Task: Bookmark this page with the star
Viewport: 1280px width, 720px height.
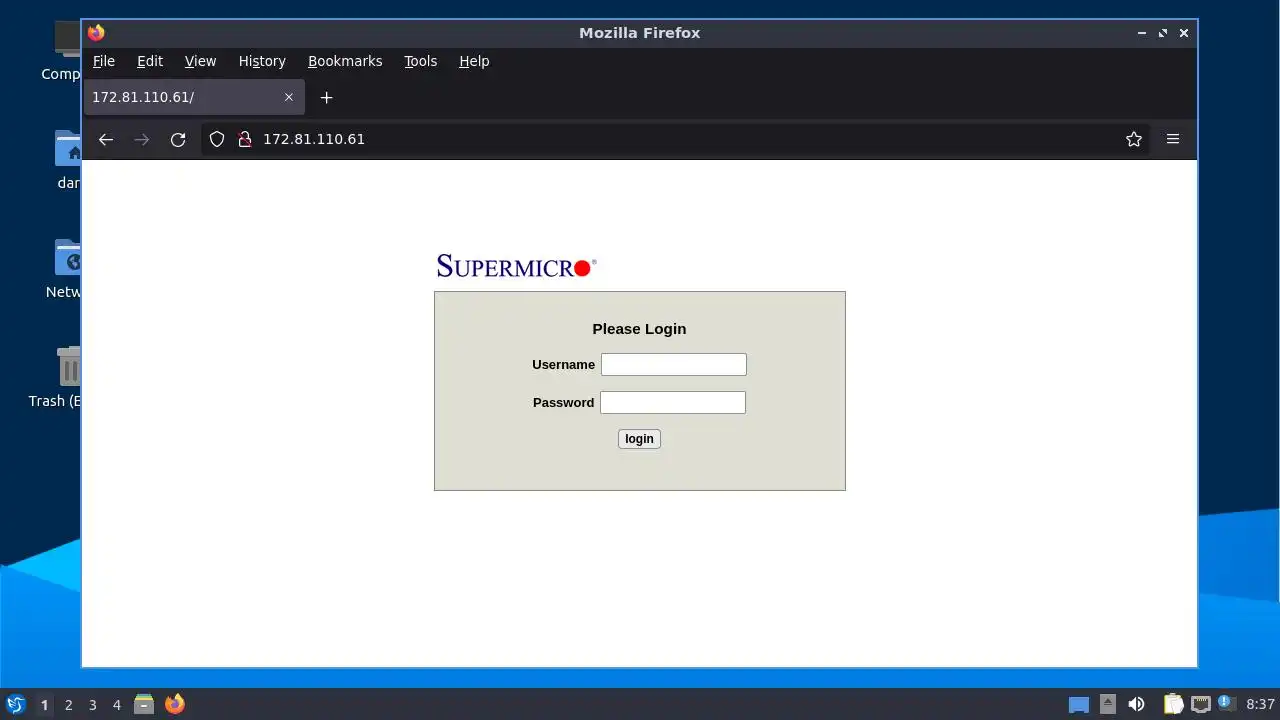Action: coord(1134,140)
